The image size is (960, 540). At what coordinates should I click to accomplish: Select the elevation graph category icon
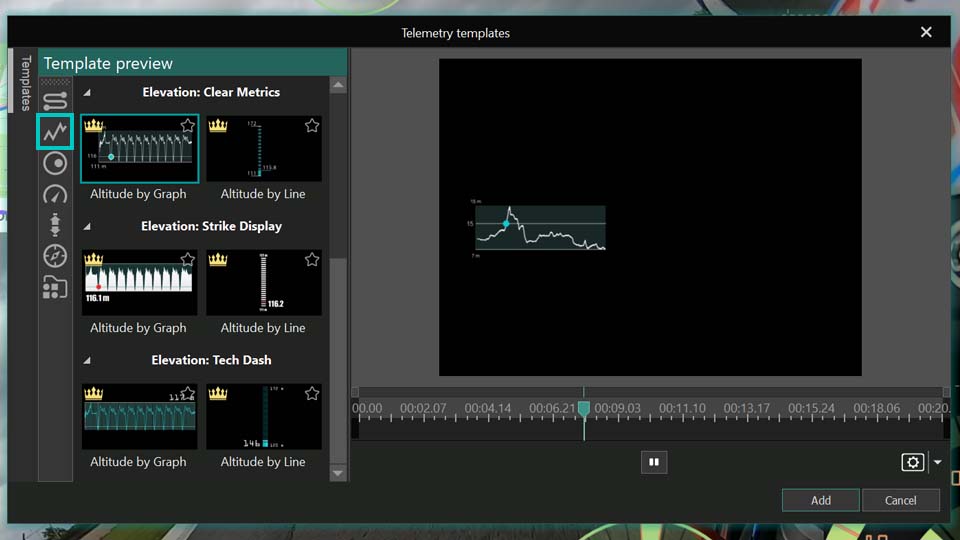pyautogui.click(x=55, y=131)
